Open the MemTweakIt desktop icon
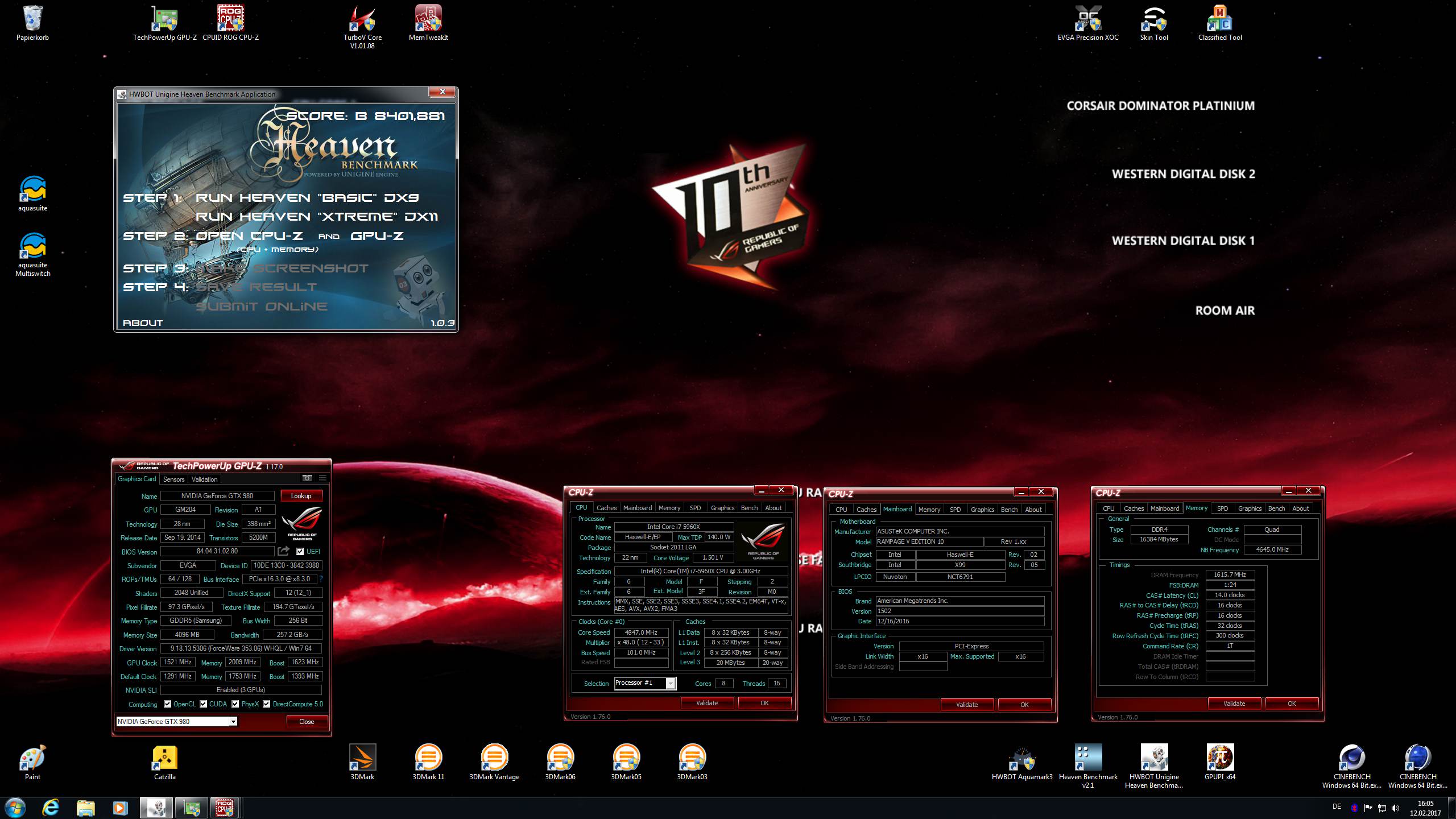This screenshot has height=819, width=1456. click(x=428, y=23)
